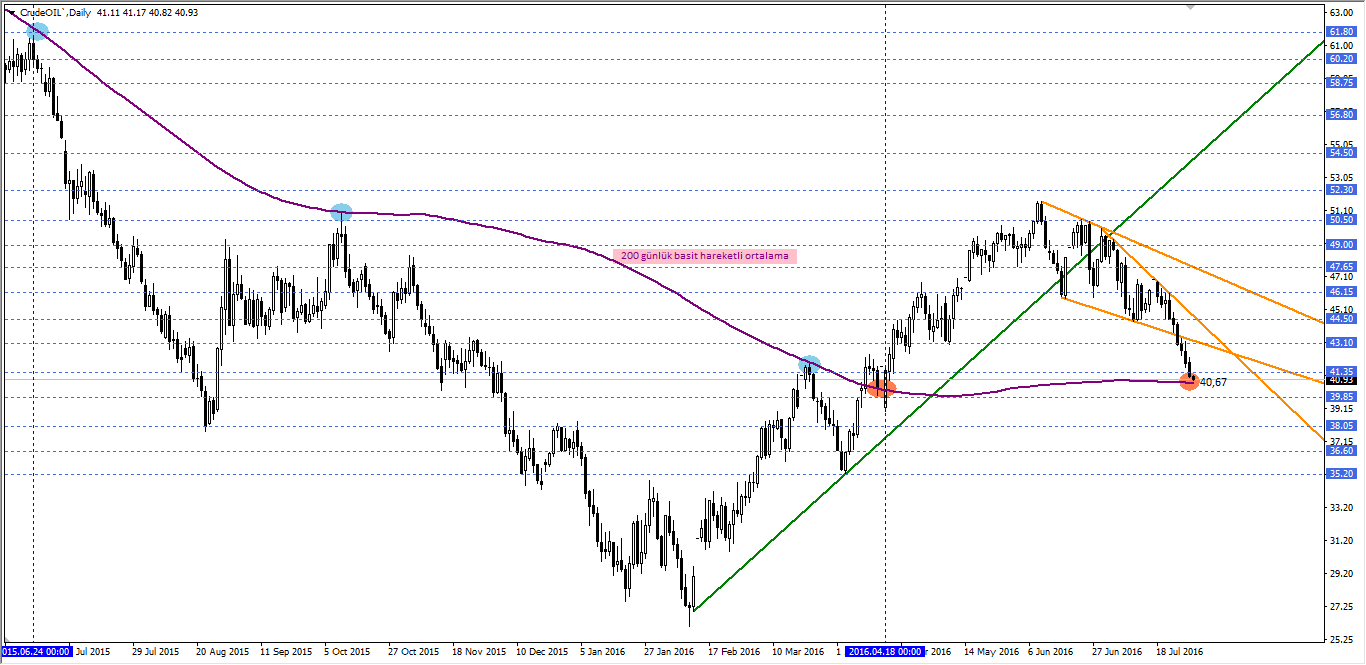This screenshot has height=665, width=1366.
Task: Click the 27 Oct 2015 date label
Action: click(413, 651)
